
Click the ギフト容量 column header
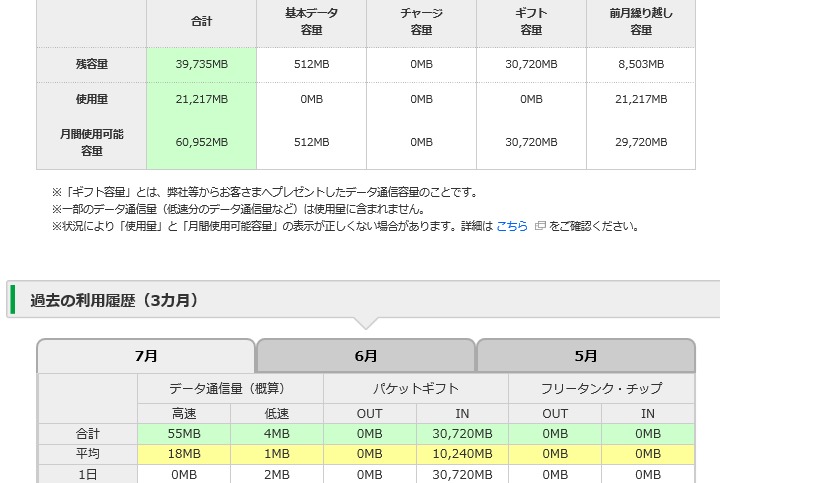pos(531,22)
